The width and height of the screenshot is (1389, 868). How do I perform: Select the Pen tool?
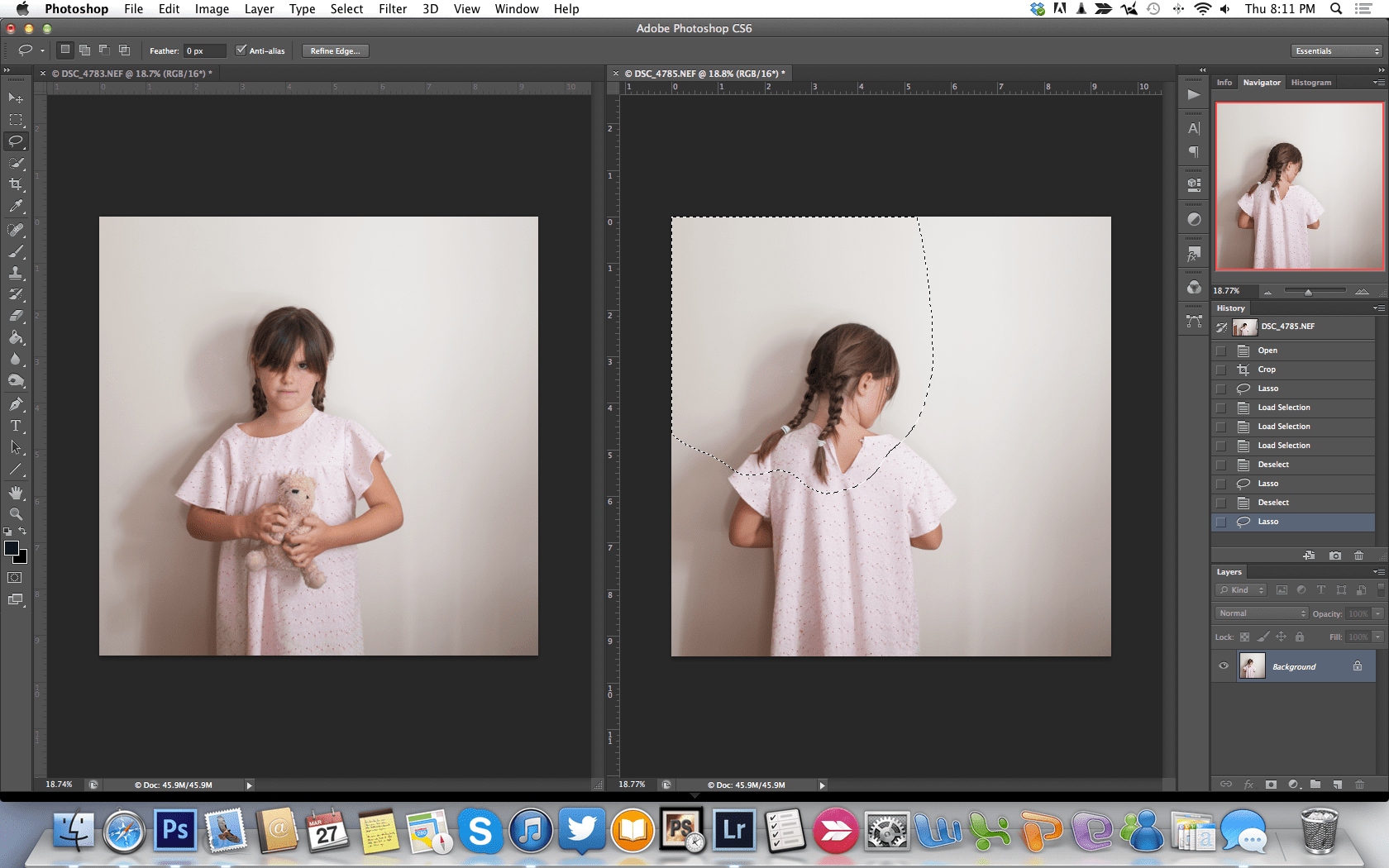(16, 404)
